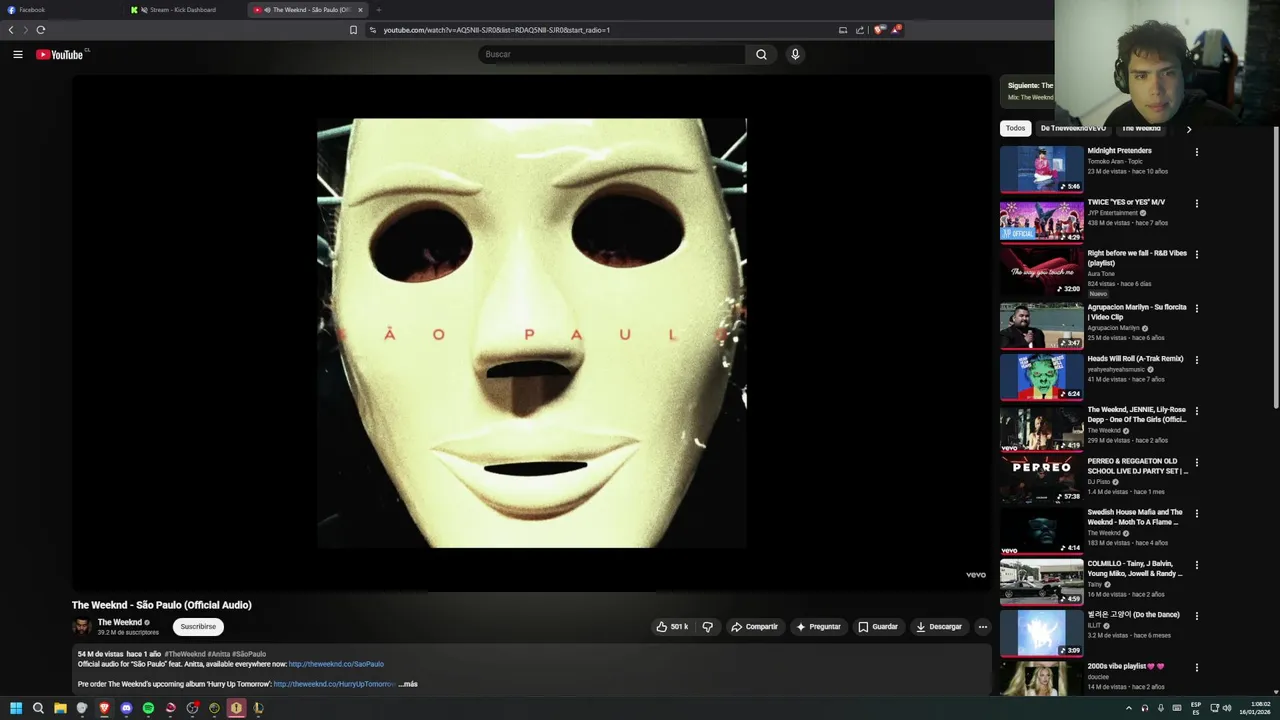Save video with Guardar button
The height and width of the screenshot is (720, 1280).
[878, 627]
